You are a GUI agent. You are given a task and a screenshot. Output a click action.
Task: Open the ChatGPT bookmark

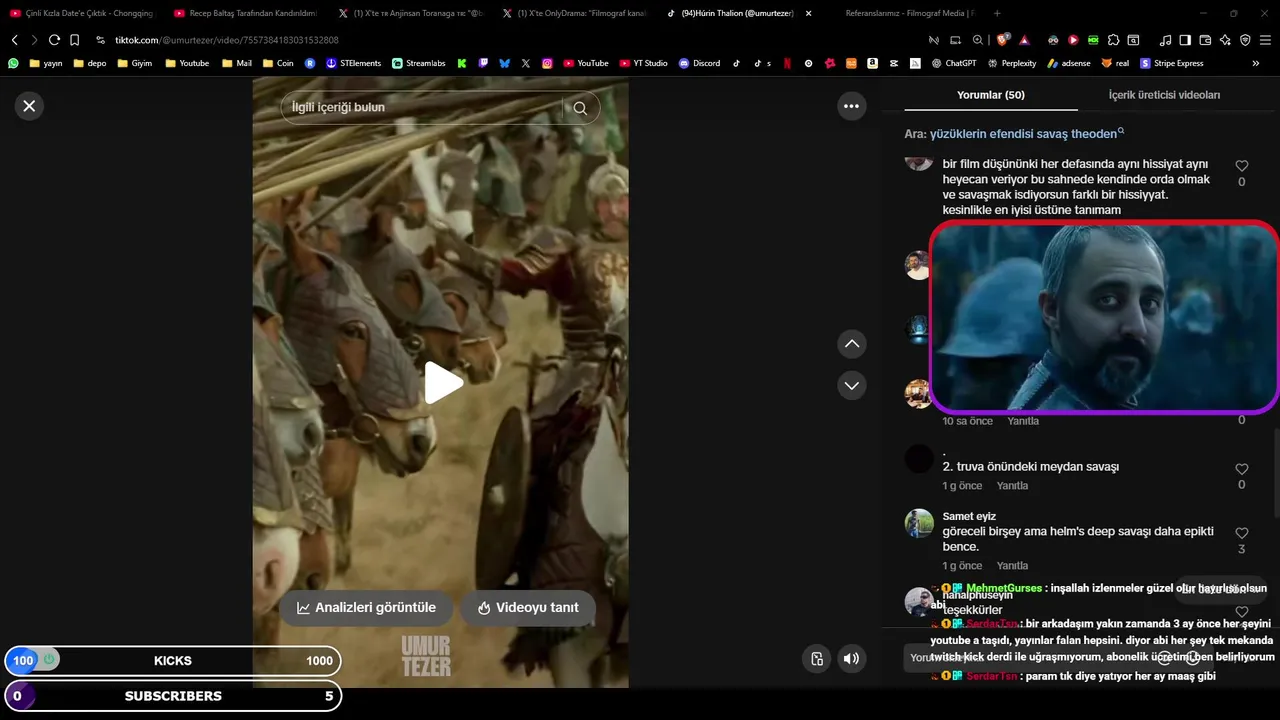coord(953,63)
